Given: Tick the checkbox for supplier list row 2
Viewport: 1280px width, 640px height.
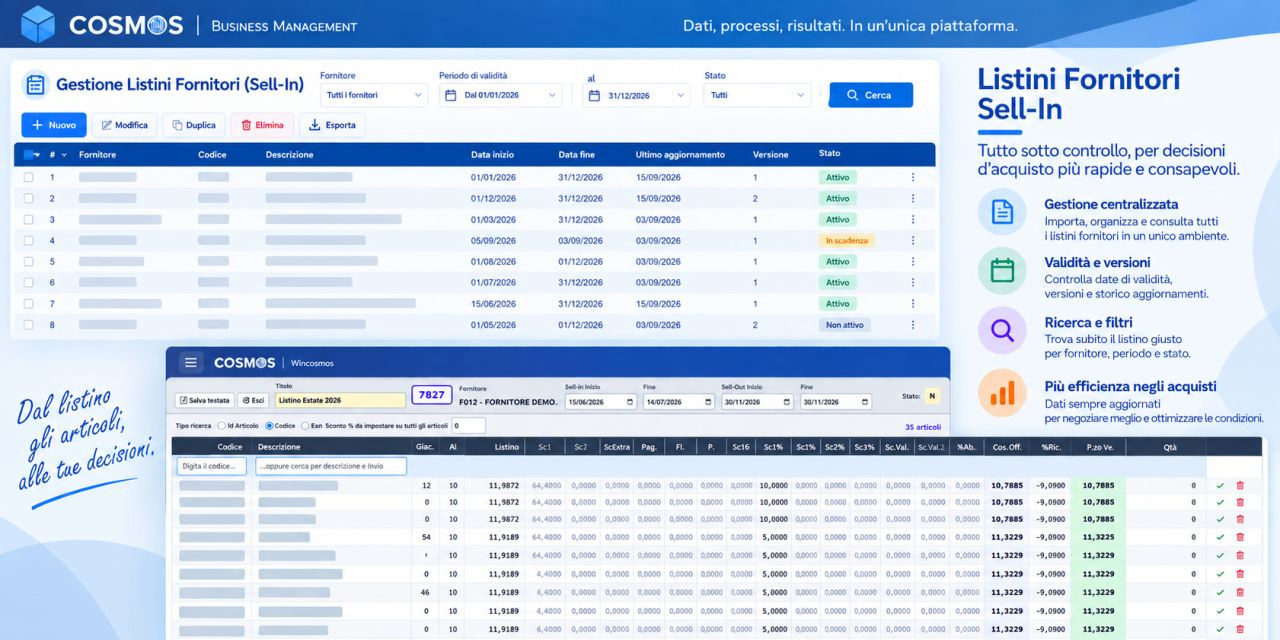Looking at the screenshot, I should pyautogui.click(x=28, y=198).
